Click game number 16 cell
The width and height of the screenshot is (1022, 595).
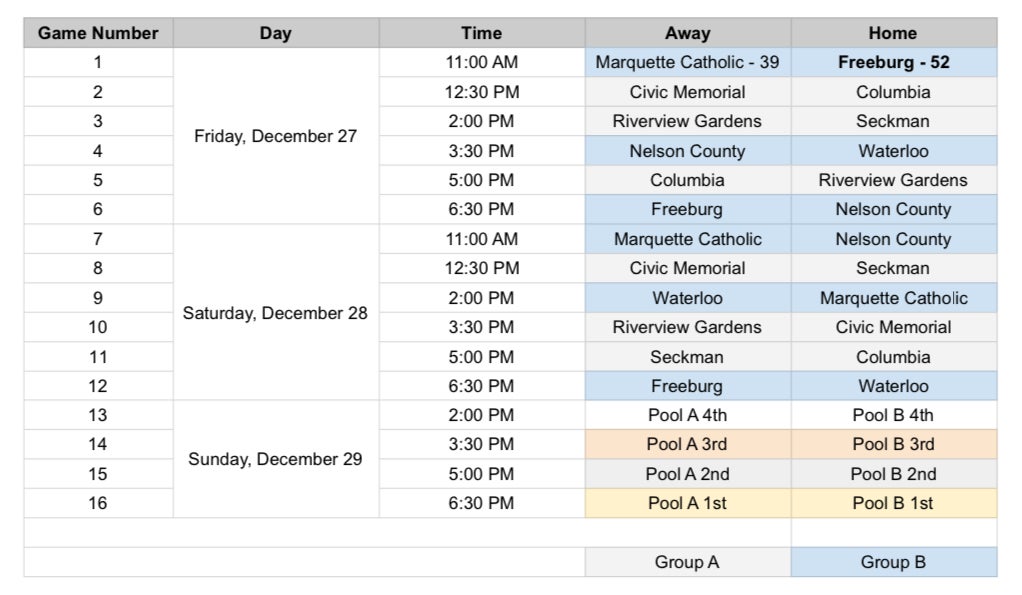tap(98, 503)
